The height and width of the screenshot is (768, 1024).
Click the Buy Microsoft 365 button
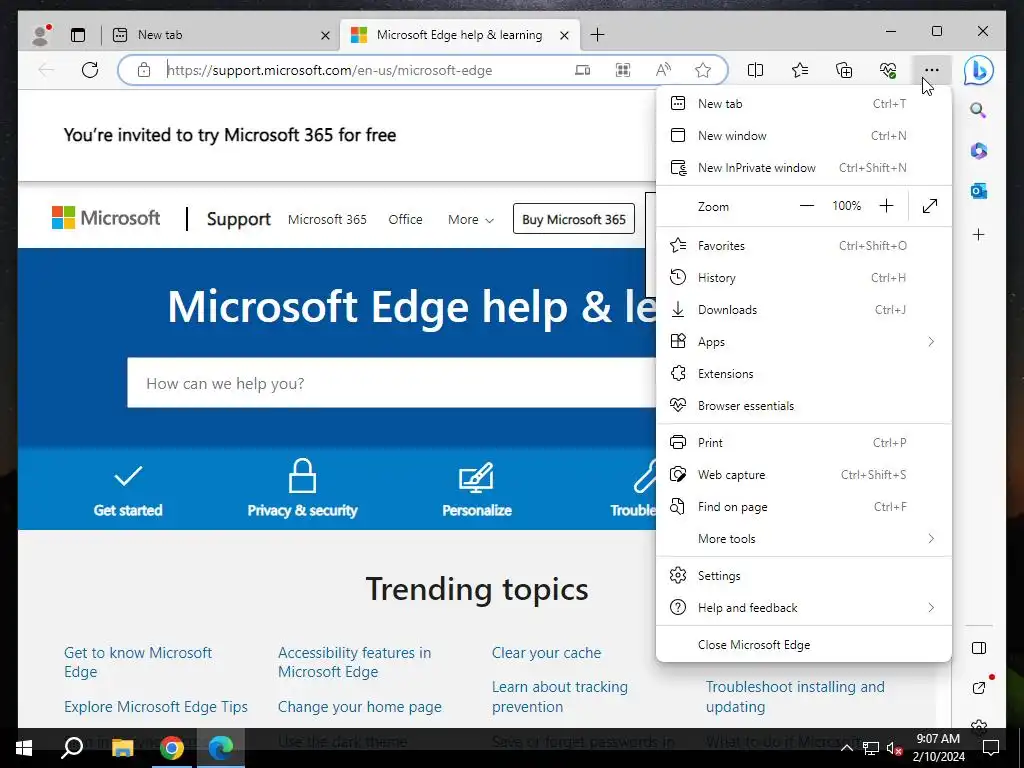(x=573, y=219)
